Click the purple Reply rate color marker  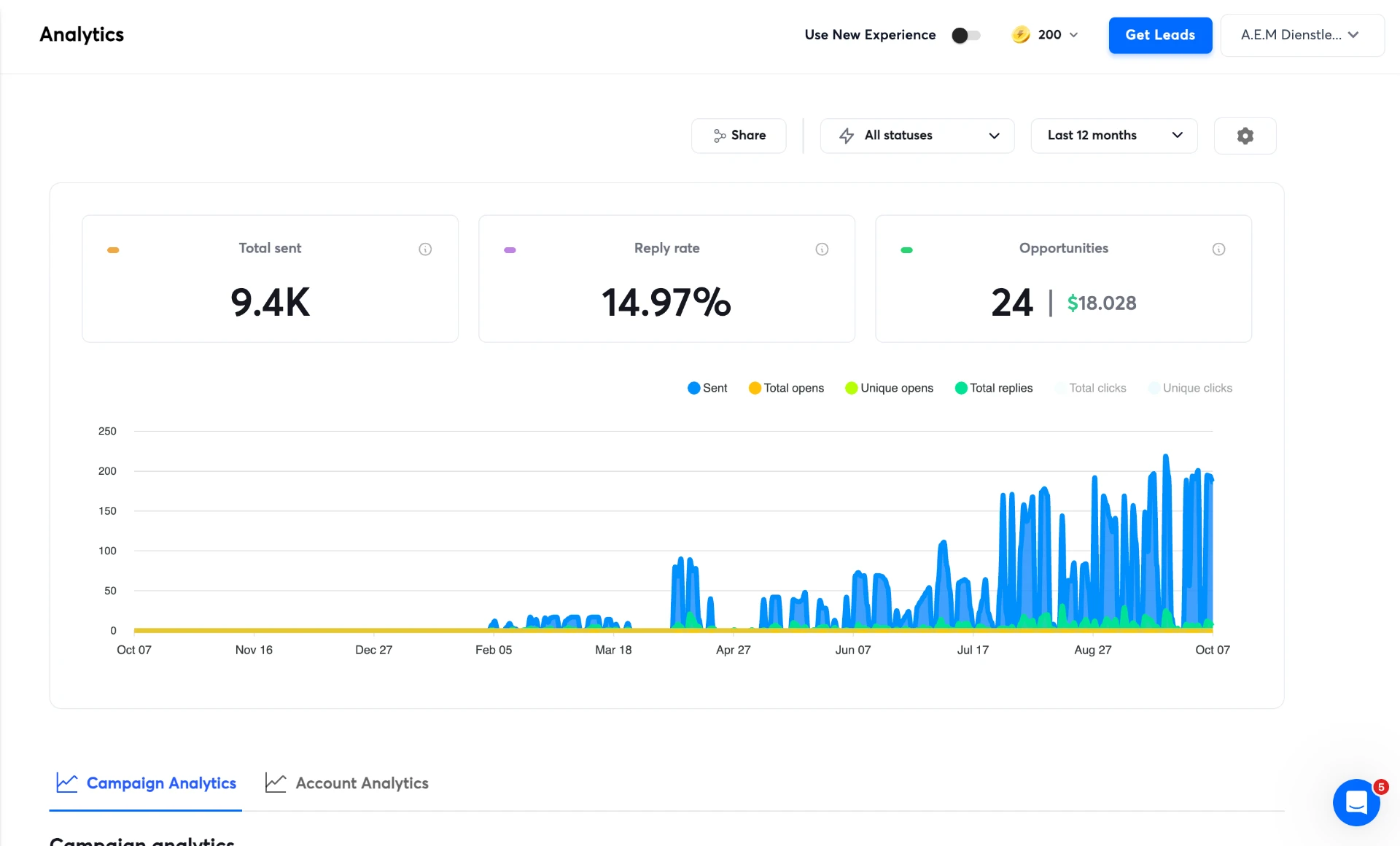tap(510, 250)
